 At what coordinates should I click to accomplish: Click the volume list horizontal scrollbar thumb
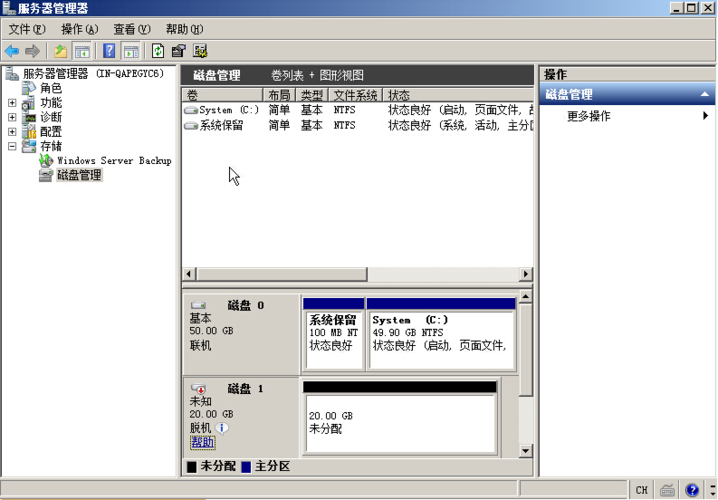point(282,274)
